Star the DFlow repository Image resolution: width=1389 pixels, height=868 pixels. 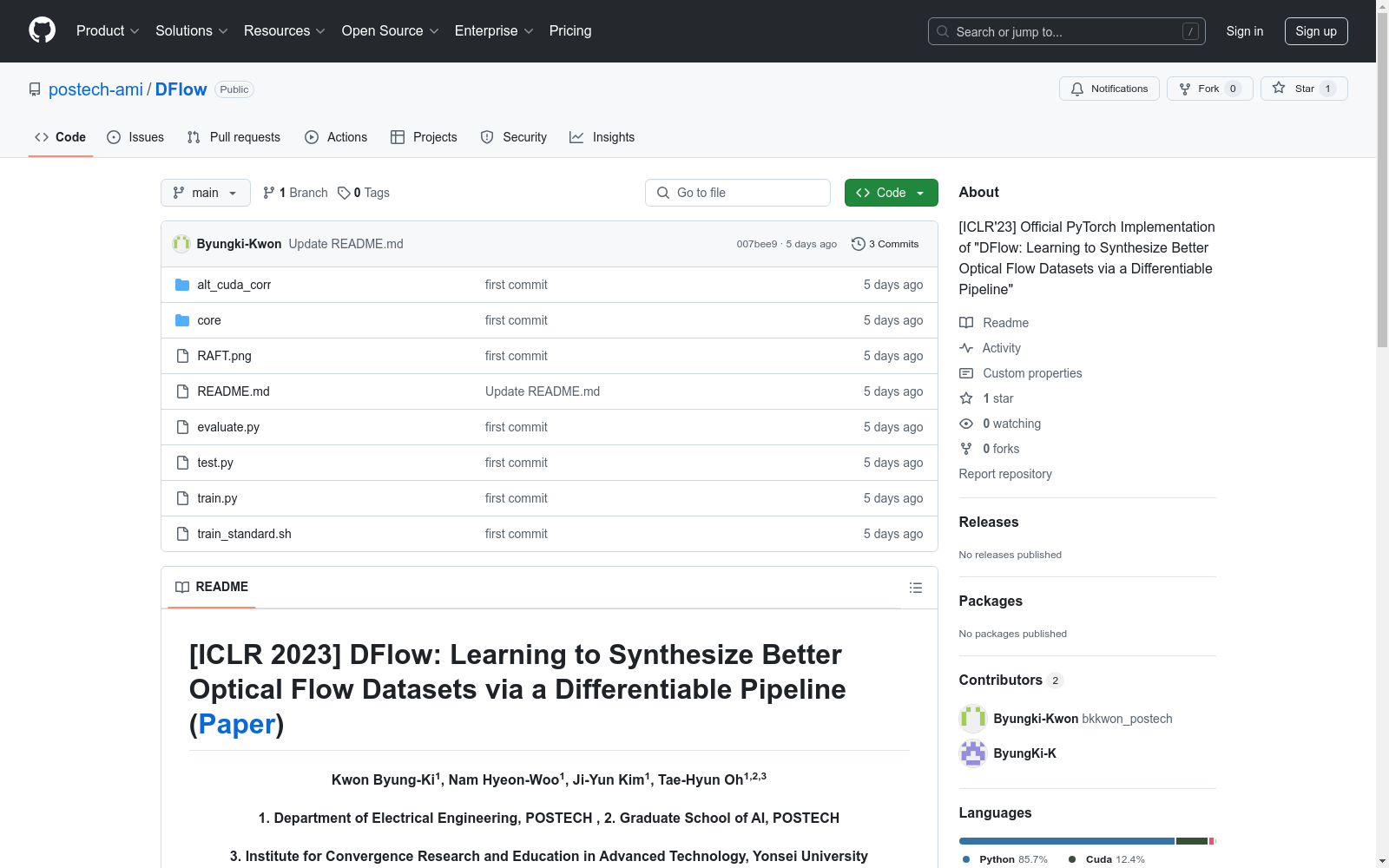pyautogui.click(x=1304, y=89)
